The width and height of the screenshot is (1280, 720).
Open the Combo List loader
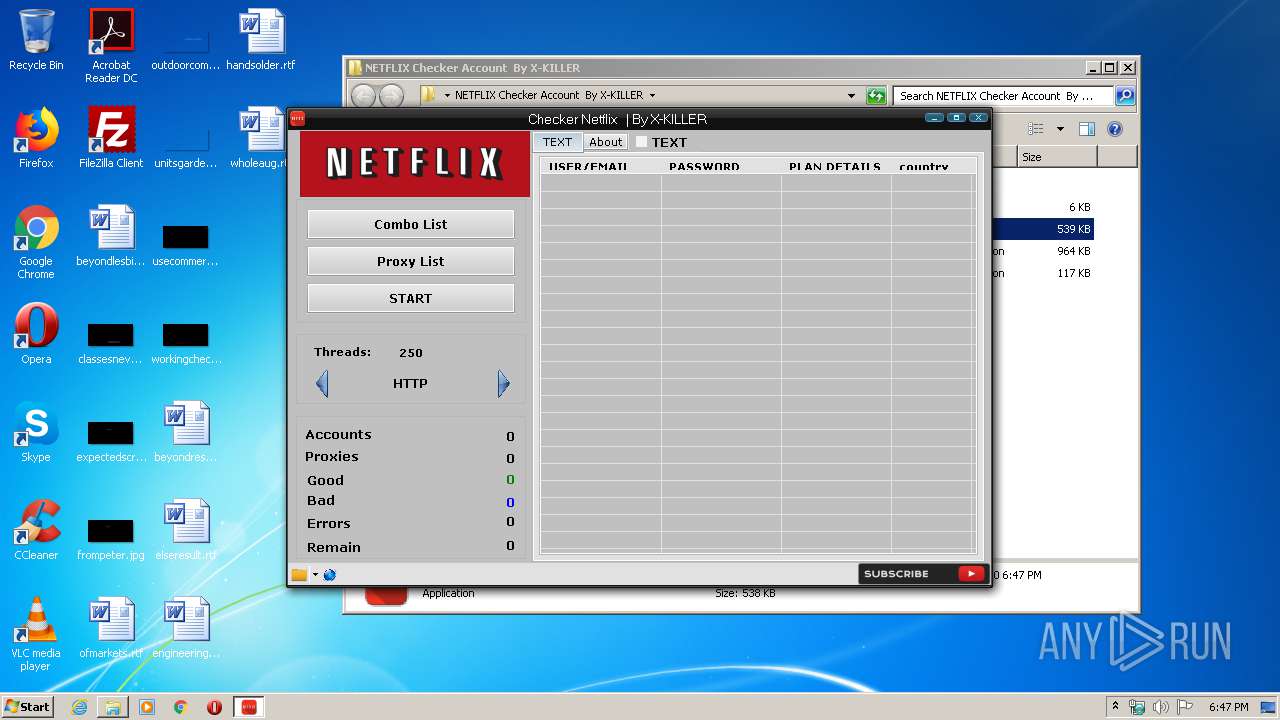411,224
